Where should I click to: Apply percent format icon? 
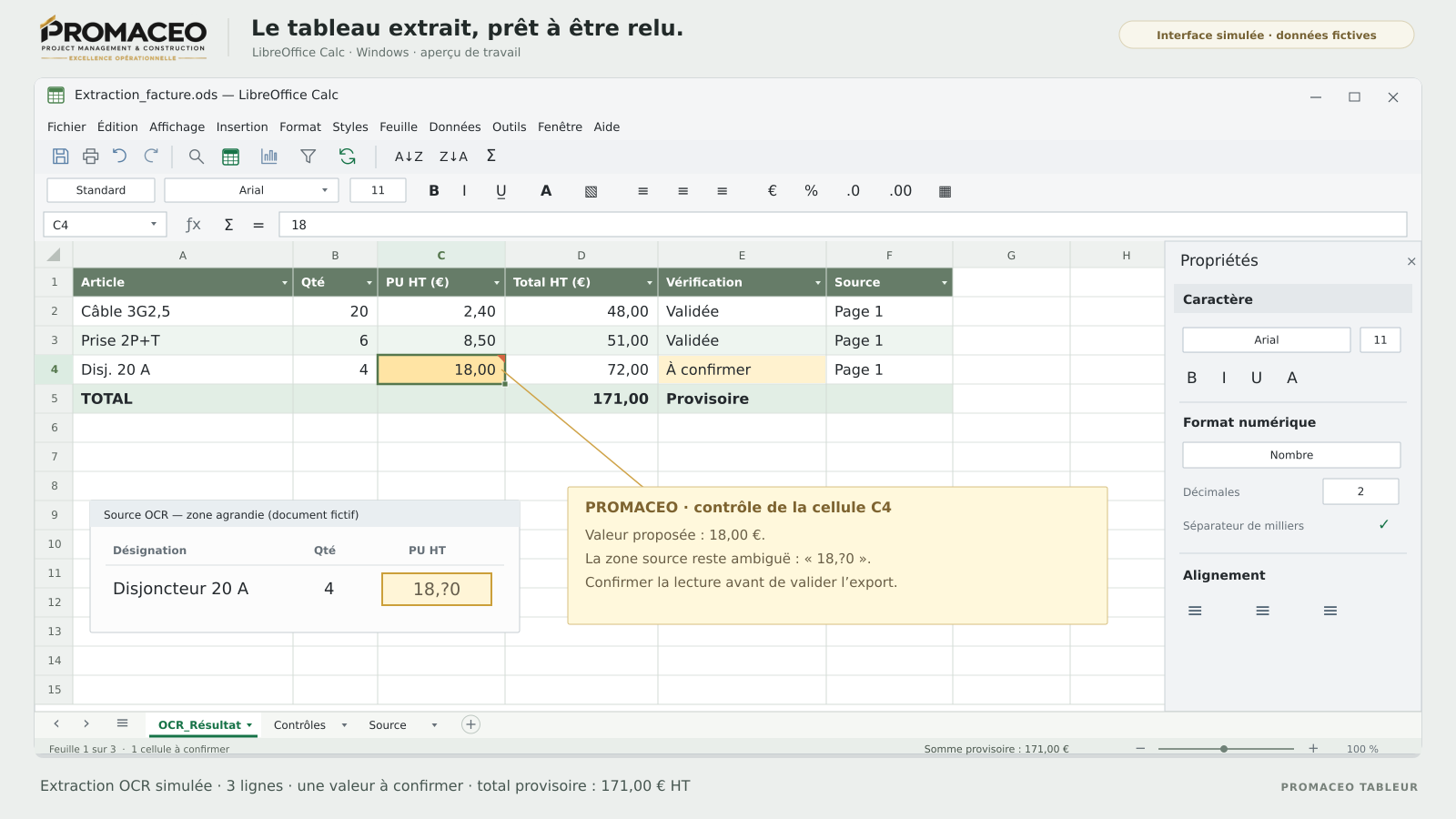pos(811,190)
